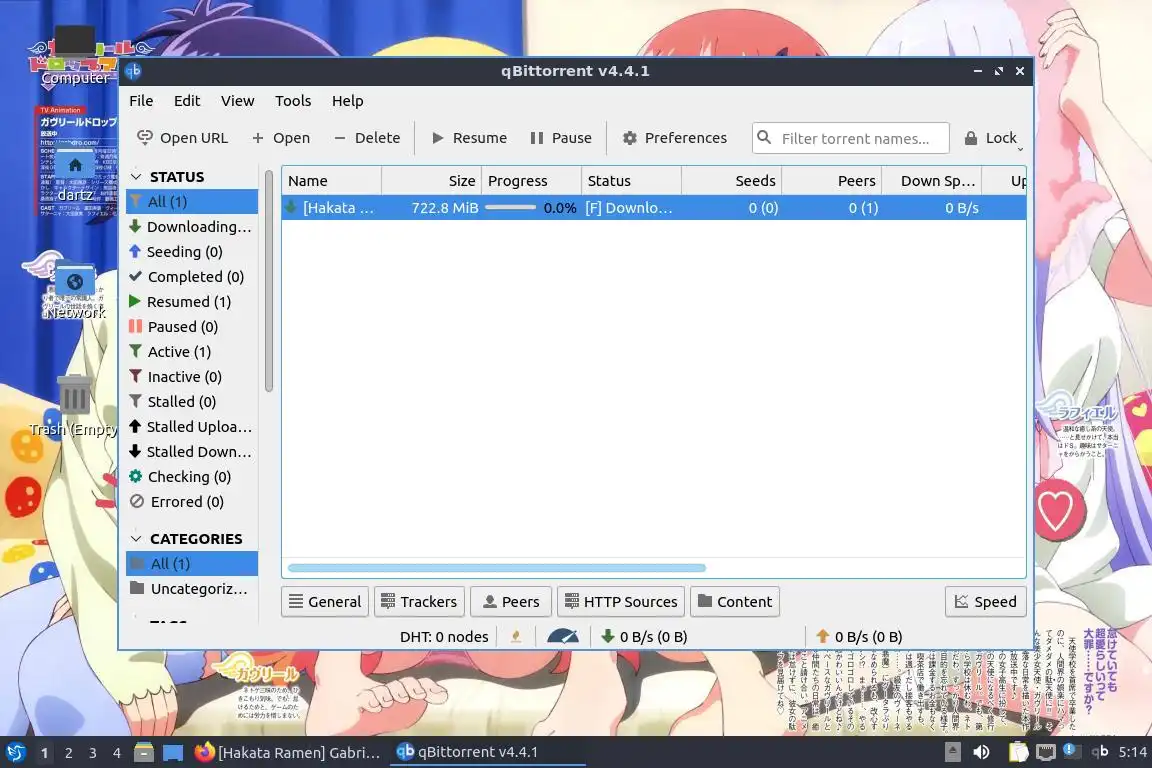Open the View menu
Screen dimensions: 1152x768
coord(237,101)
